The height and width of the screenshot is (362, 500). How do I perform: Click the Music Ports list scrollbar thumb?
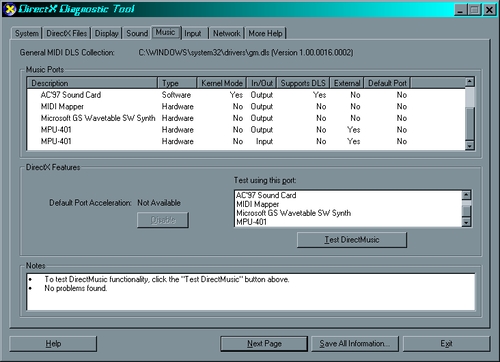pyautogui.click(x=469, y=123)
